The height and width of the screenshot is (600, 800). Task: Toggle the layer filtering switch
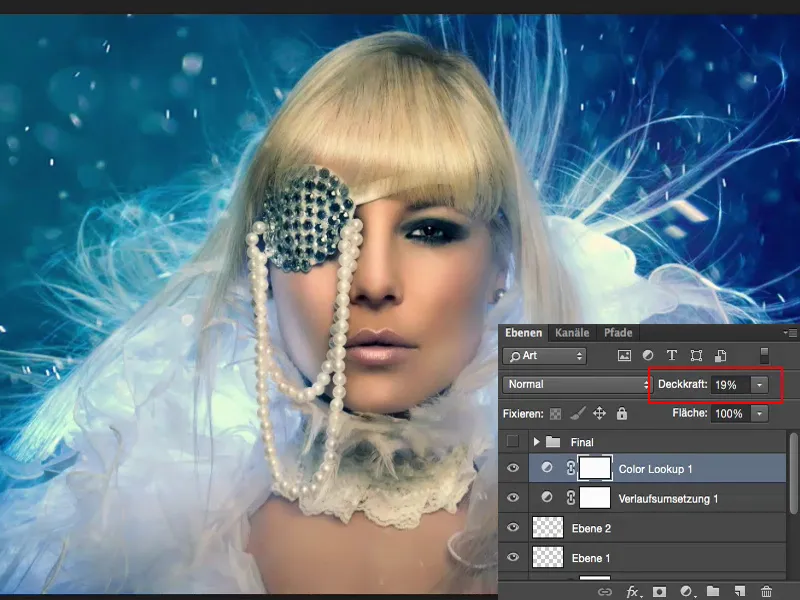[x=764, y=355]
